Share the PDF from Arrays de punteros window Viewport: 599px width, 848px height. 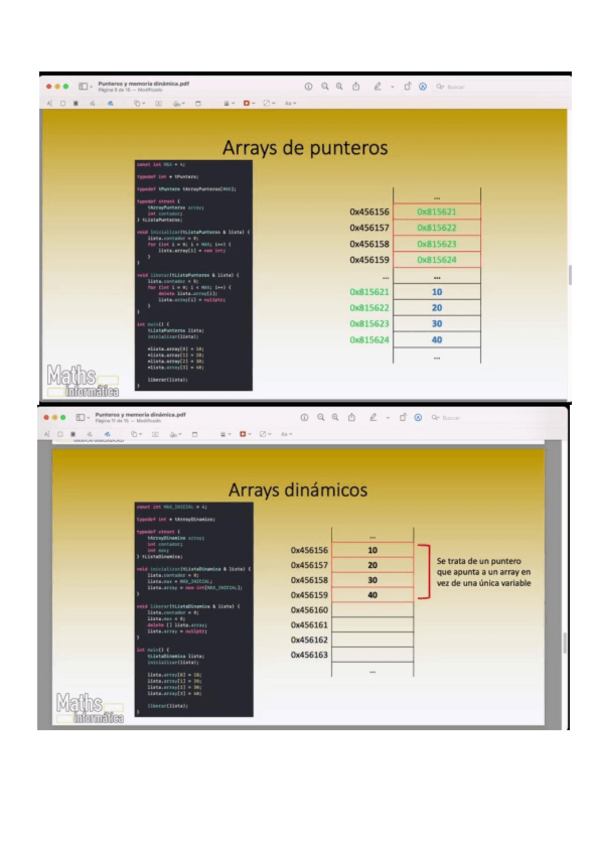click(x=356, y=87)
